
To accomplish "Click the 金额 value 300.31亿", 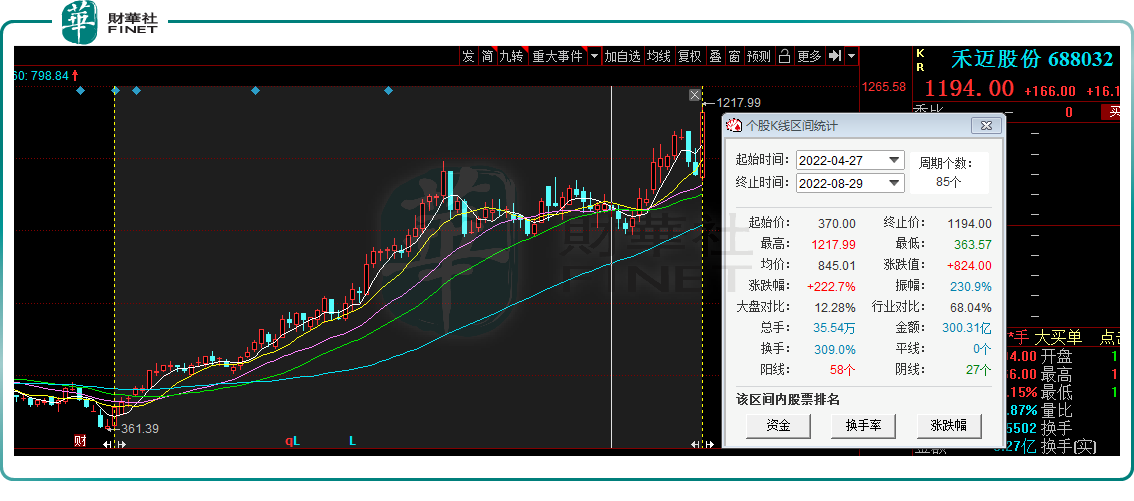I will click(967, 328).
